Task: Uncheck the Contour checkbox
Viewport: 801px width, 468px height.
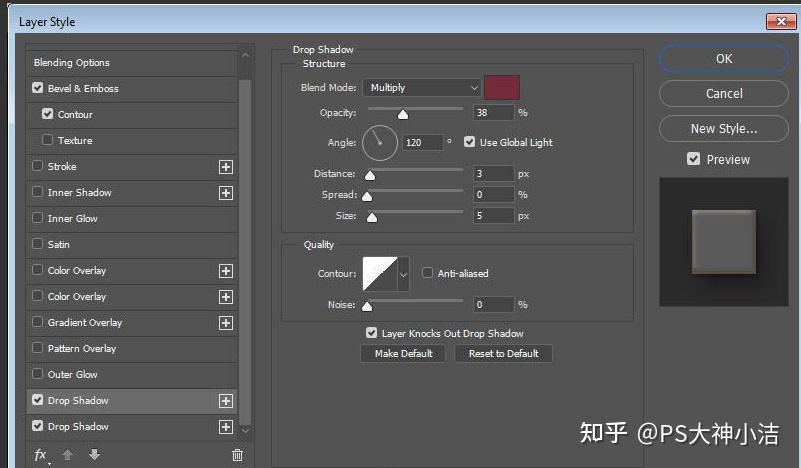Action: 48,113
